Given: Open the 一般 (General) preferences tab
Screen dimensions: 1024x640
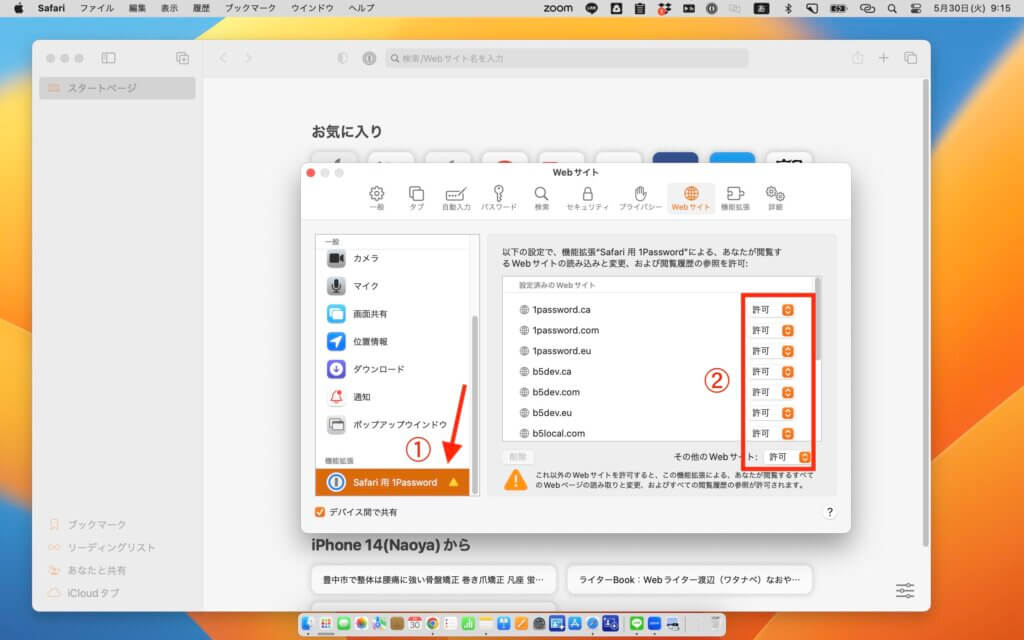Looking at the screenshot, I should click(x=377, y=198).
